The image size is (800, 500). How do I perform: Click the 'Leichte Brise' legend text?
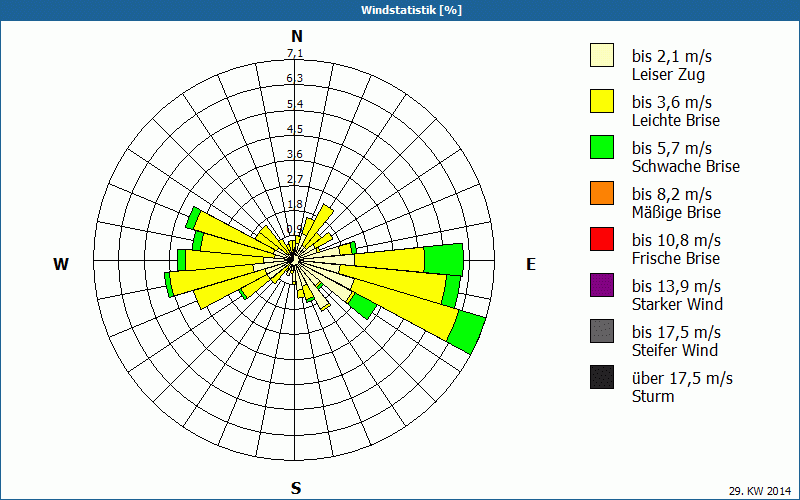[676, 120]
